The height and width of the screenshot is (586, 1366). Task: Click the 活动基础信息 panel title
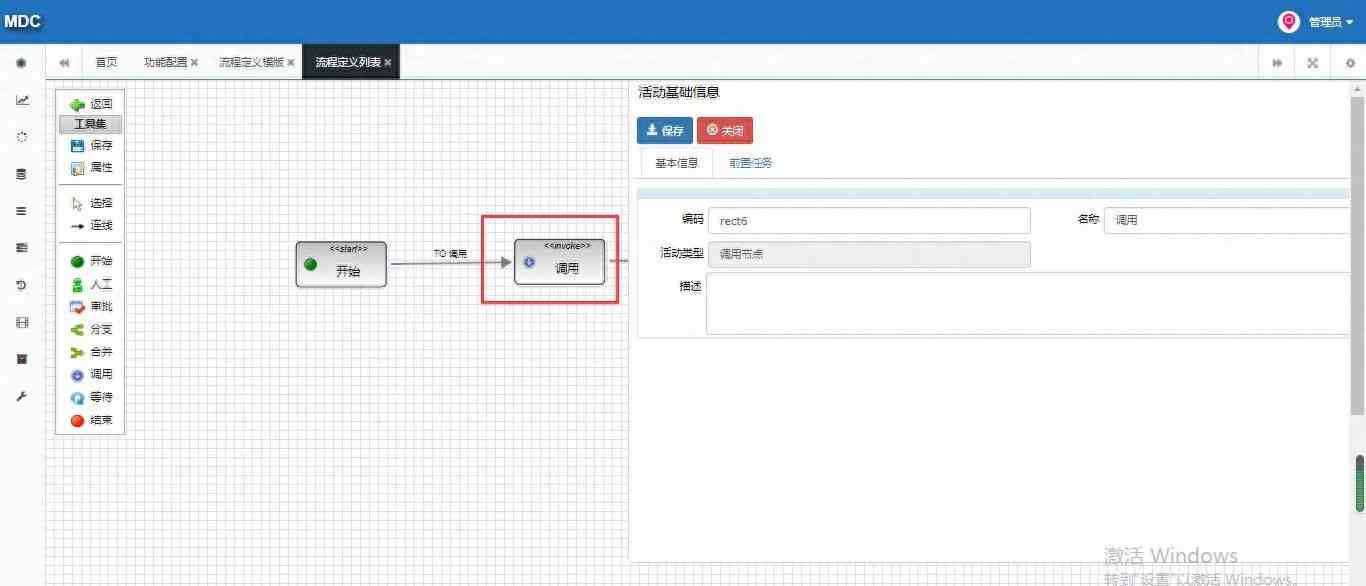click(679, 92)
